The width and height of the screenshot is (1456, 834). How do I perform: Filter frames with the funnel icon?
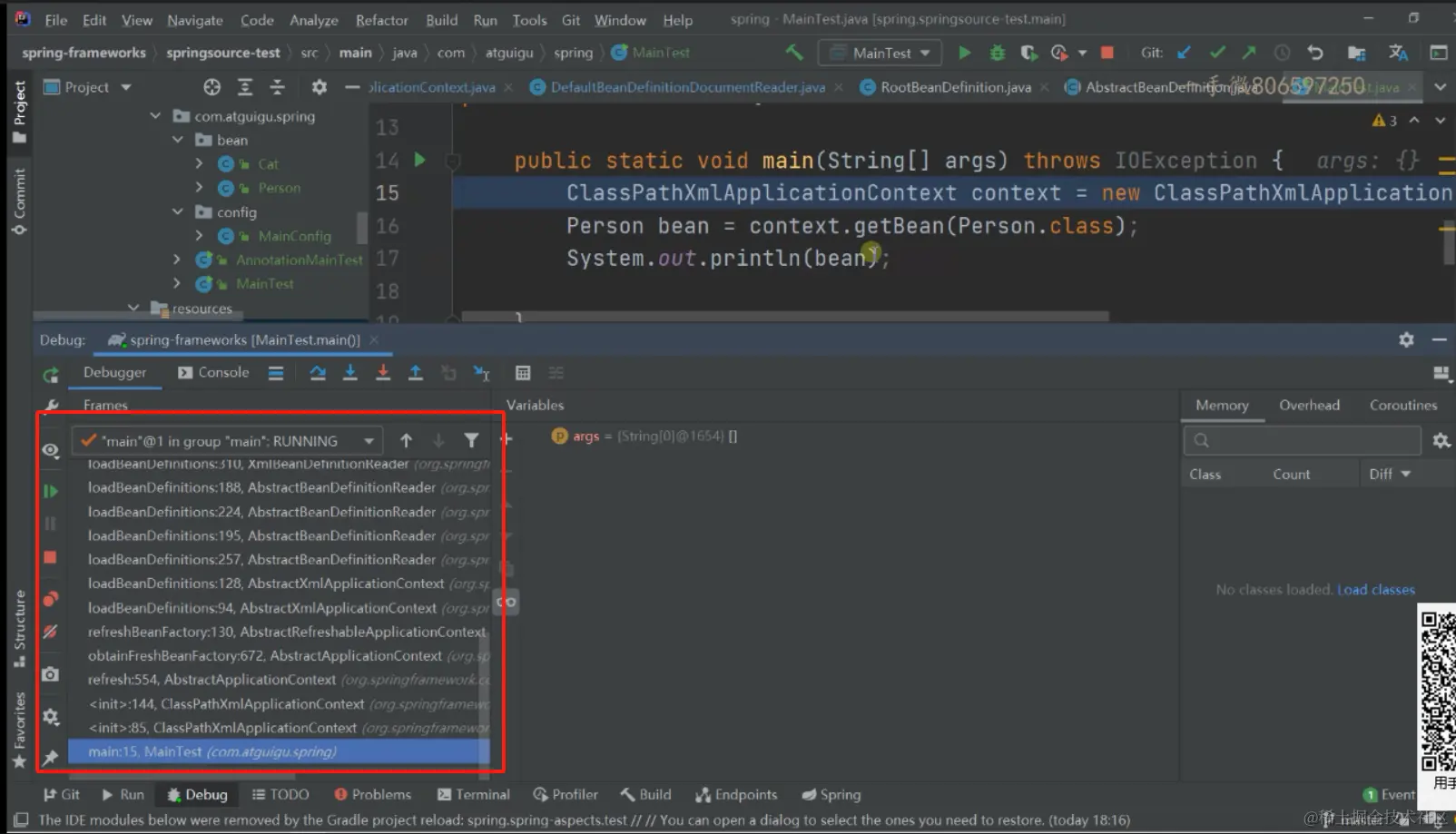coord(471,441)
